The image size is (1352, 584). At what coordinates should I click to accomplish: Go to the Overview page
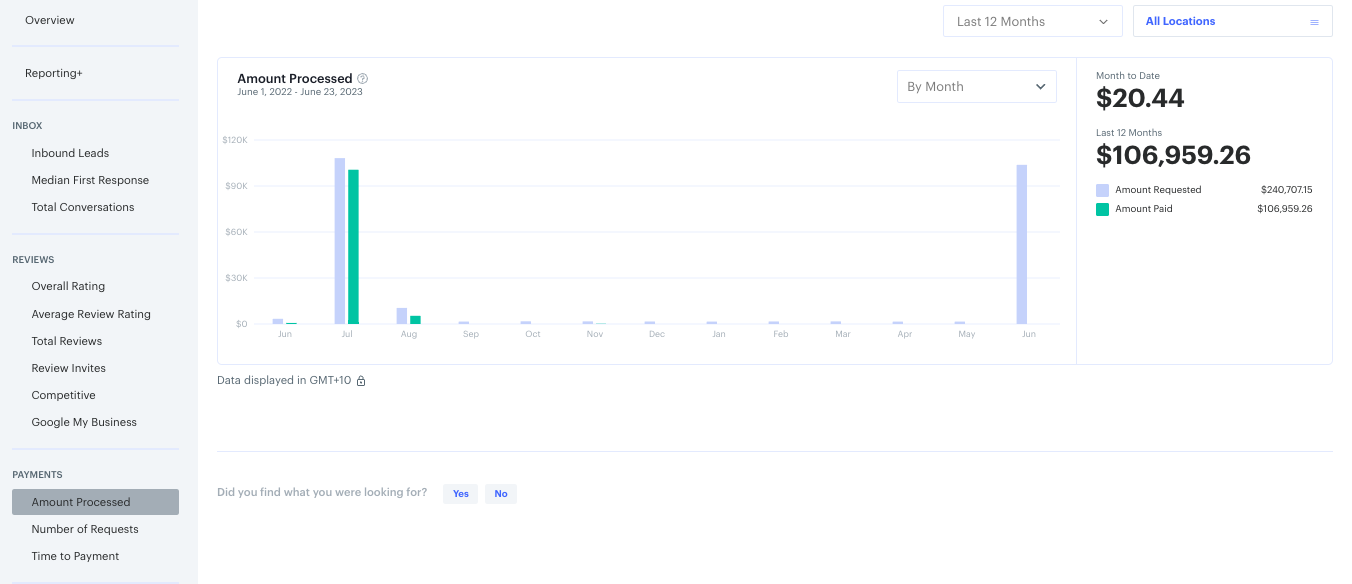(x=50, y=20)
